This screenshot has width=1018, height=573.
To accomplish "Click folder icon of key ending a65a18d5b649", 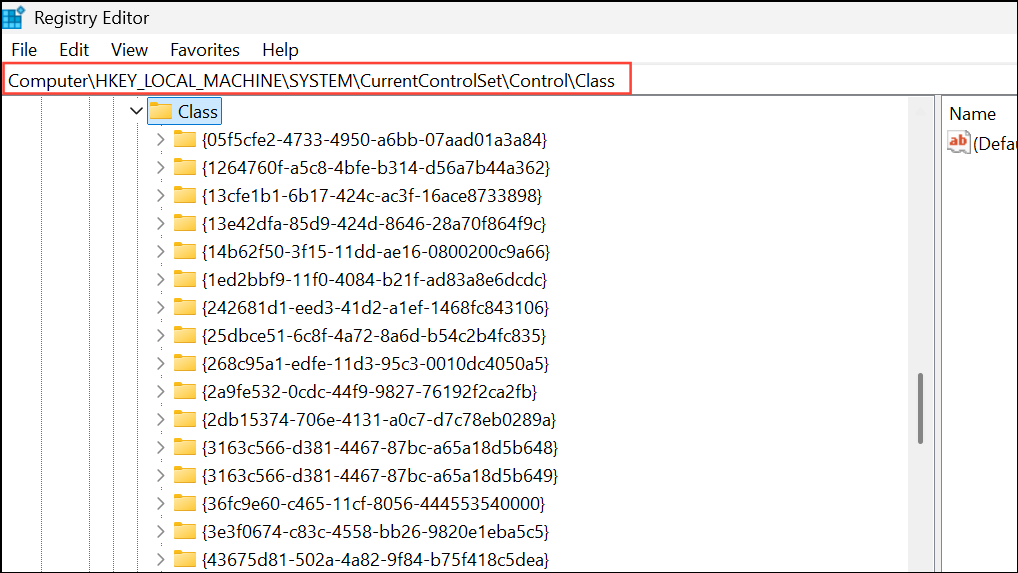I will point(185,475).
